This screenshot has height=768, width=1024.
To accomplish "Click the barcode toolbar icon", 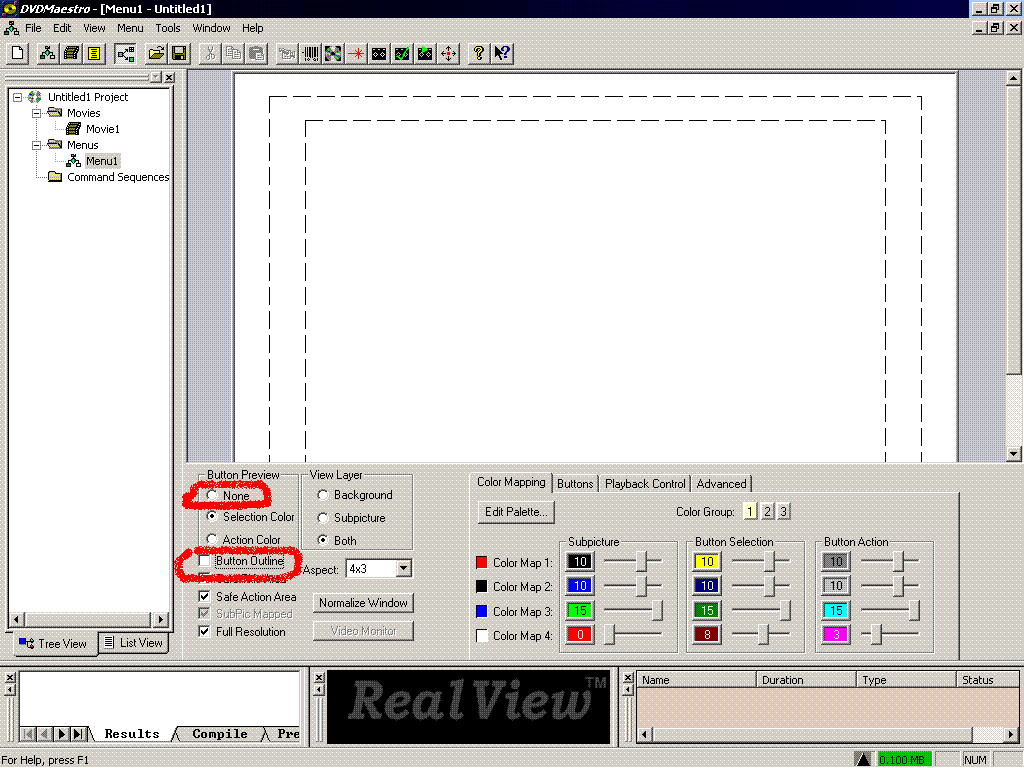I will [x=311, y=54].
